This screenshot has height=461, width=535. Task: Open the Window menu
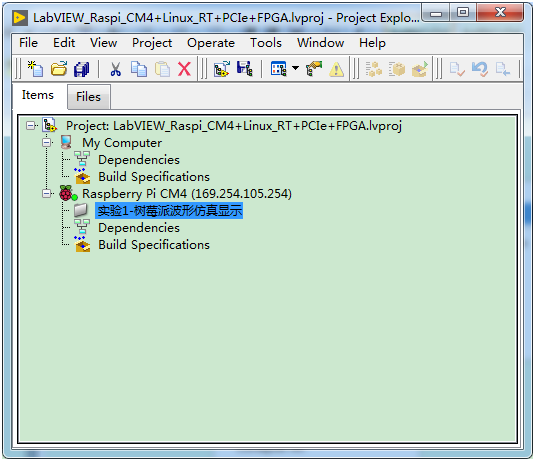[320, 43]
